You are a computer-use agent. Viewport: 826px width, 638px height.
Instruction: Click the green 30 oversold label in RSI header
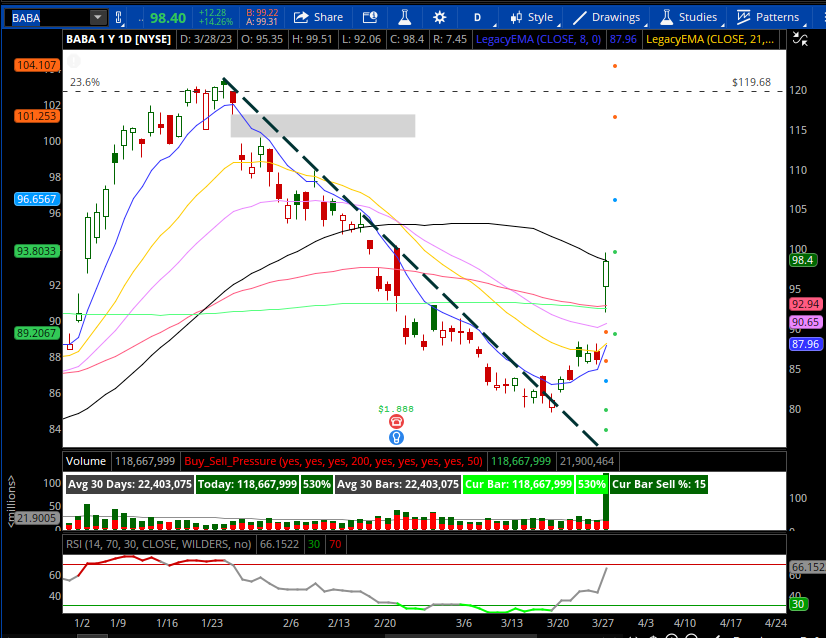tap(314, 544)
